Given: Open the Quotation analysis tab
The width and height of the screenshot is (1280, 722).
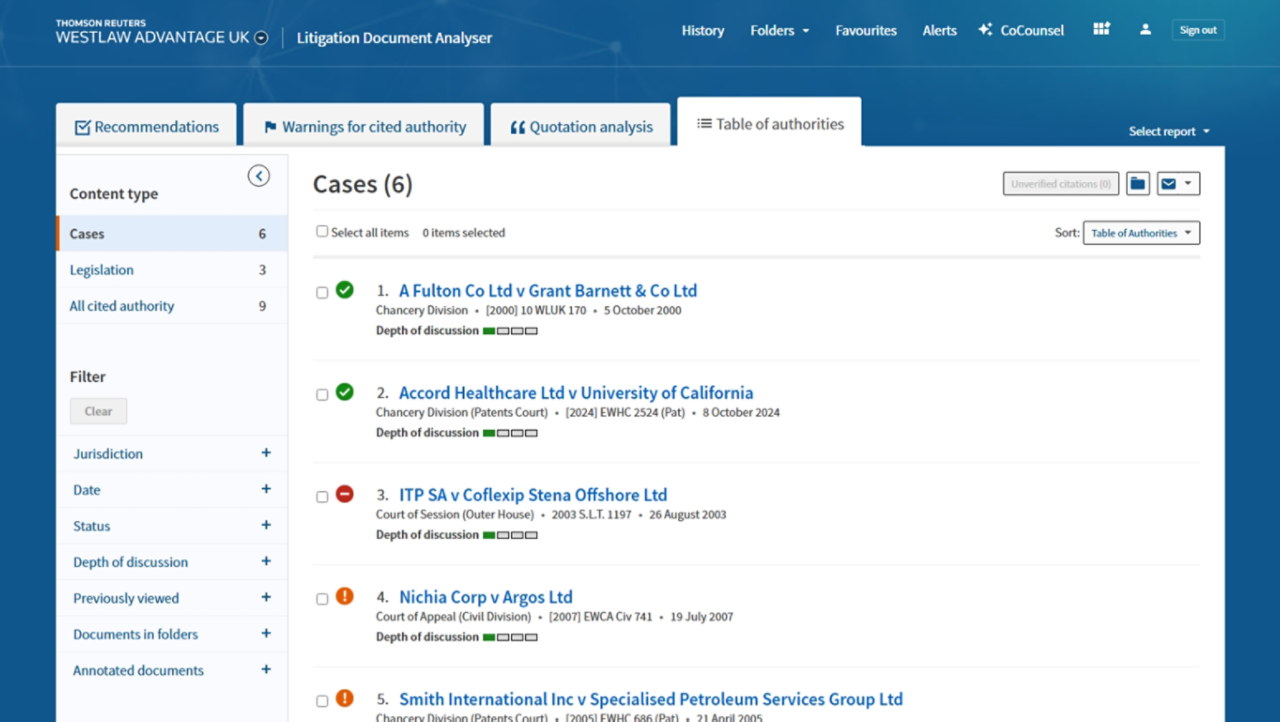Looking at the screenshot, I should point(581,127).
